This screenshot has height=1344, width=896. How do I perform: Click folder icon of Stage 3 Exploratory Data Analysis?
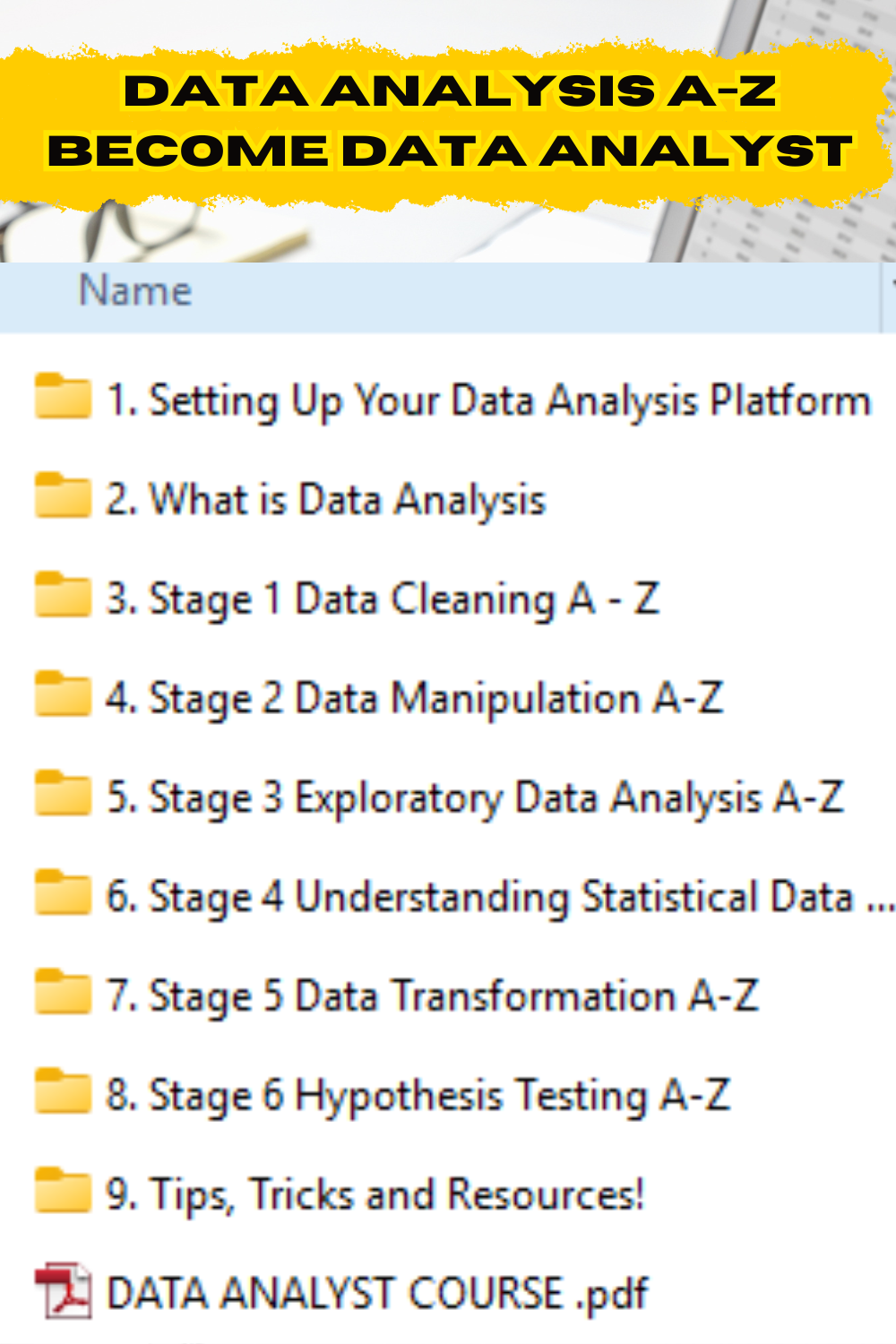[63, 795]
